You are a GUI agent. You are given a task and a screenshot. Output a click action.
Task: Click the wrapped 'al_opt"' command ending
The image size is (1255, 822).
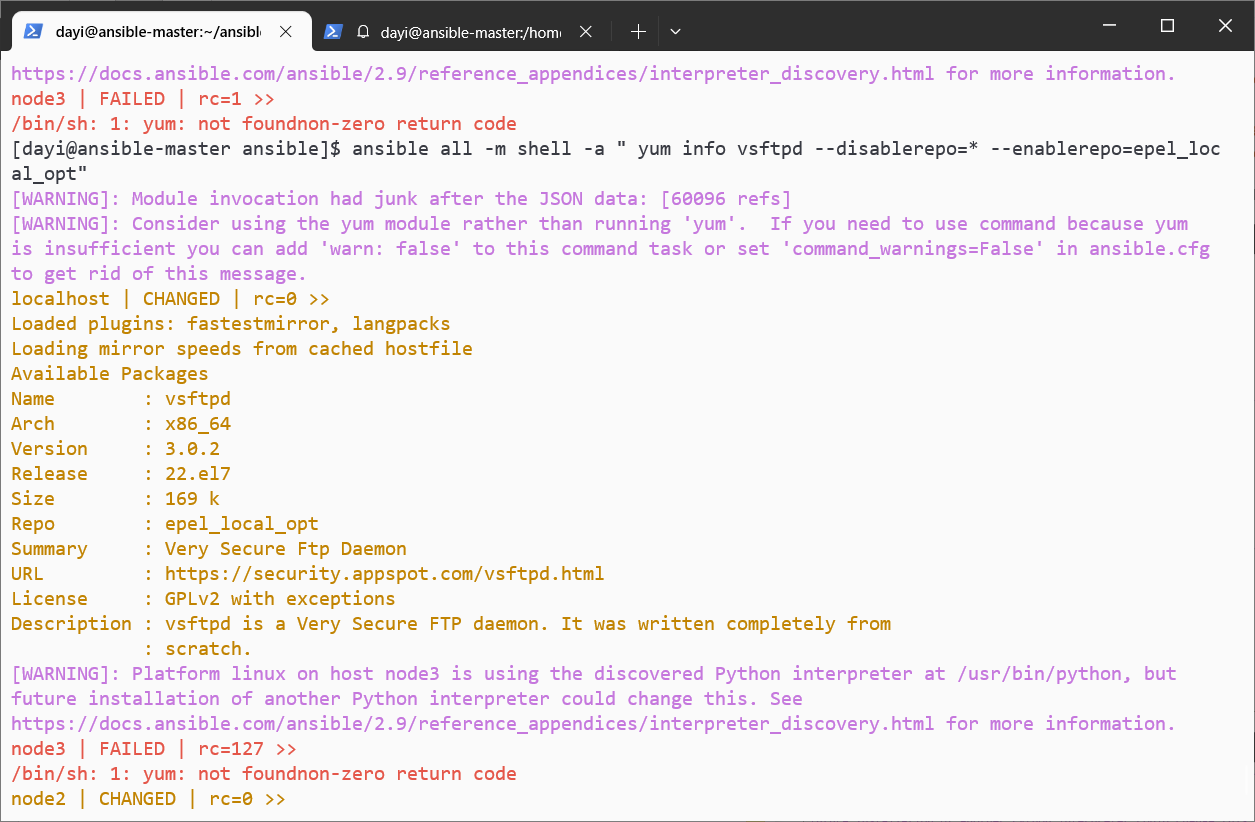(x=49, y=174)
